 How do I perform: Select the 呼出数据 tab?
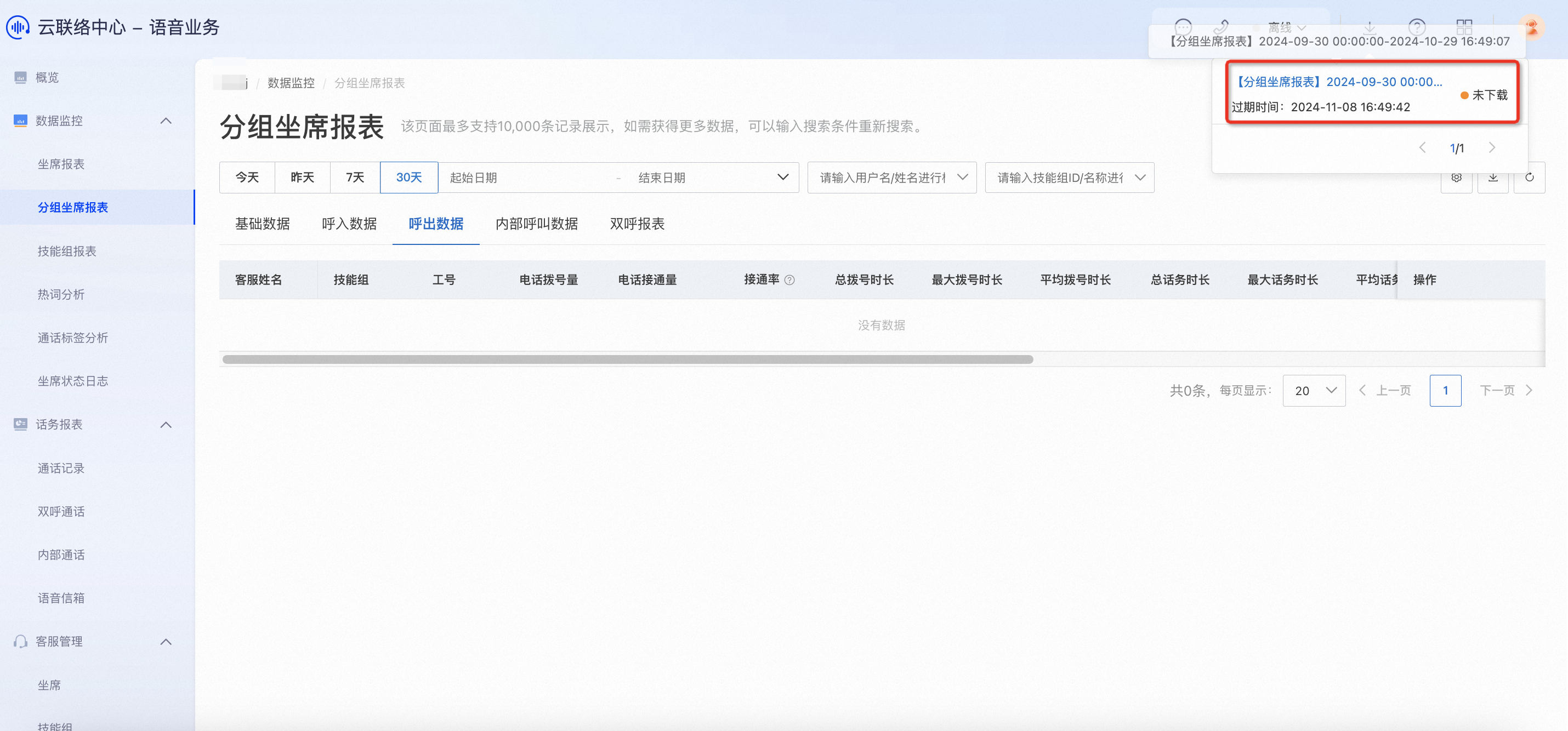point(436,224)
